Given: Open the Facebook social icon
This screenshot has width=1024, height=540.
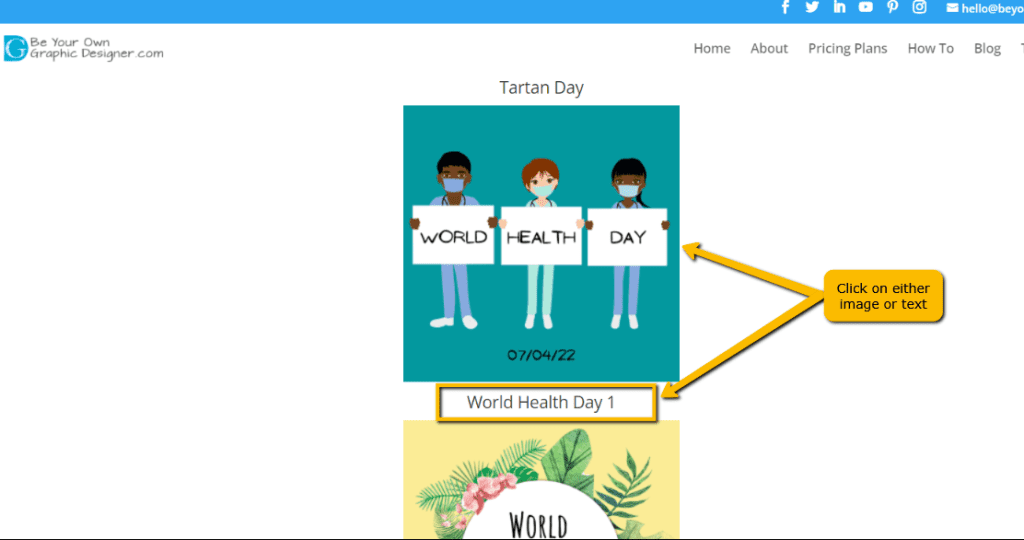Looking at the screenshot, I should point(785,7).
